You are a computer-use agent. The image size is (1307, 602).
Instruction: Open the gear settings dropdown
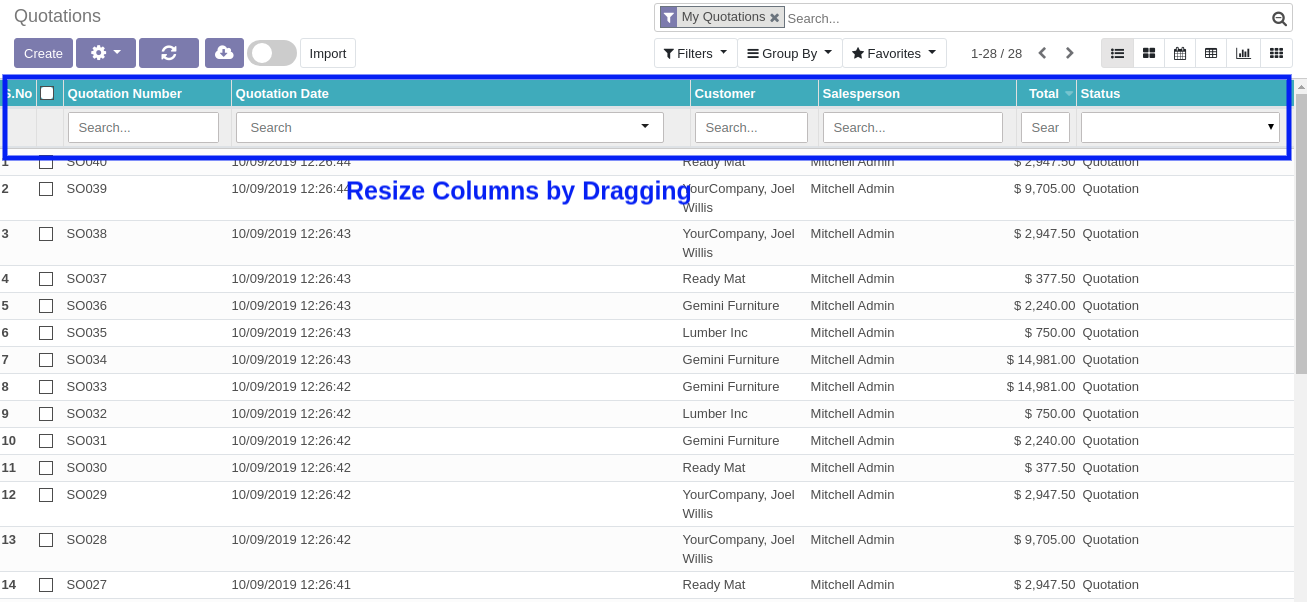tap(105, 53)
